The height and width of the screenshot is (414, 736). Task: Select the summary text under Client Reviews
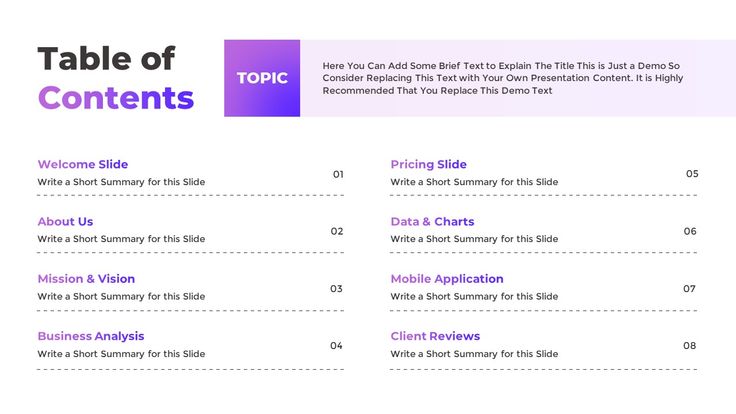pyautogui.click(x=474, y=354)
